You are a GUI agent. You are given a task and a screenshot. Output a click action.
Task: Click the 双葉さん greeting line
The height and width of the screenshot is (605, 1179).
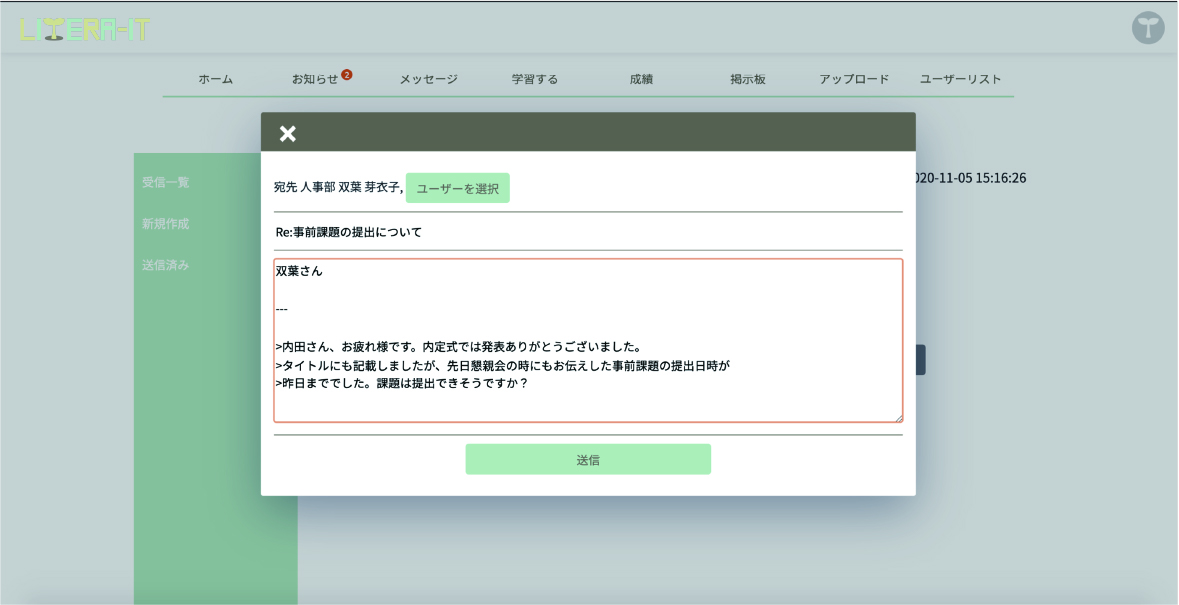(x=299, y=271)
